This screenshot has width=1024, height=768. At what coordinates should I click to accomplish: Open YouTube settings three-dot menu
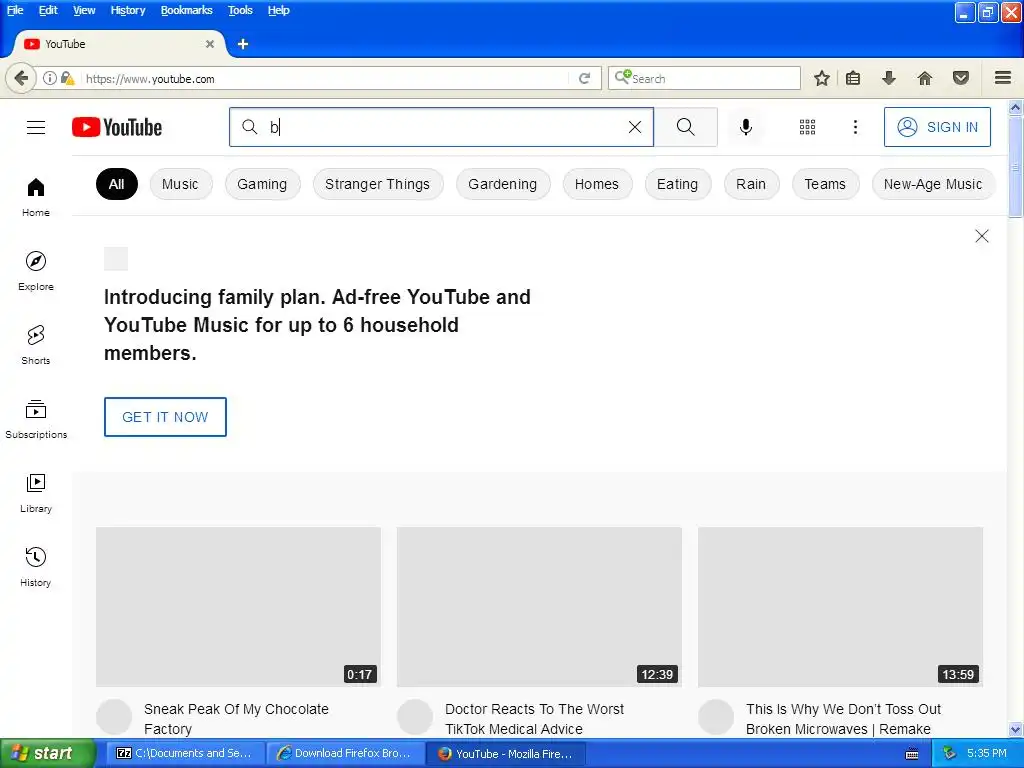click(x=856, y=127)
